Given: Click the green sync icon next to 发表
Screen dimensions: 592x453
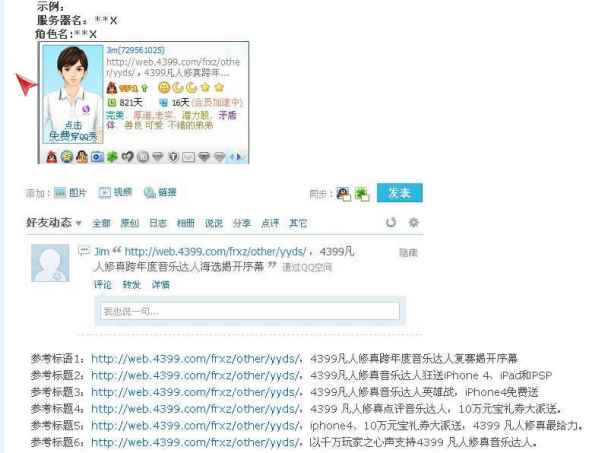Looking at the screenshot, I should pos(362,194).
